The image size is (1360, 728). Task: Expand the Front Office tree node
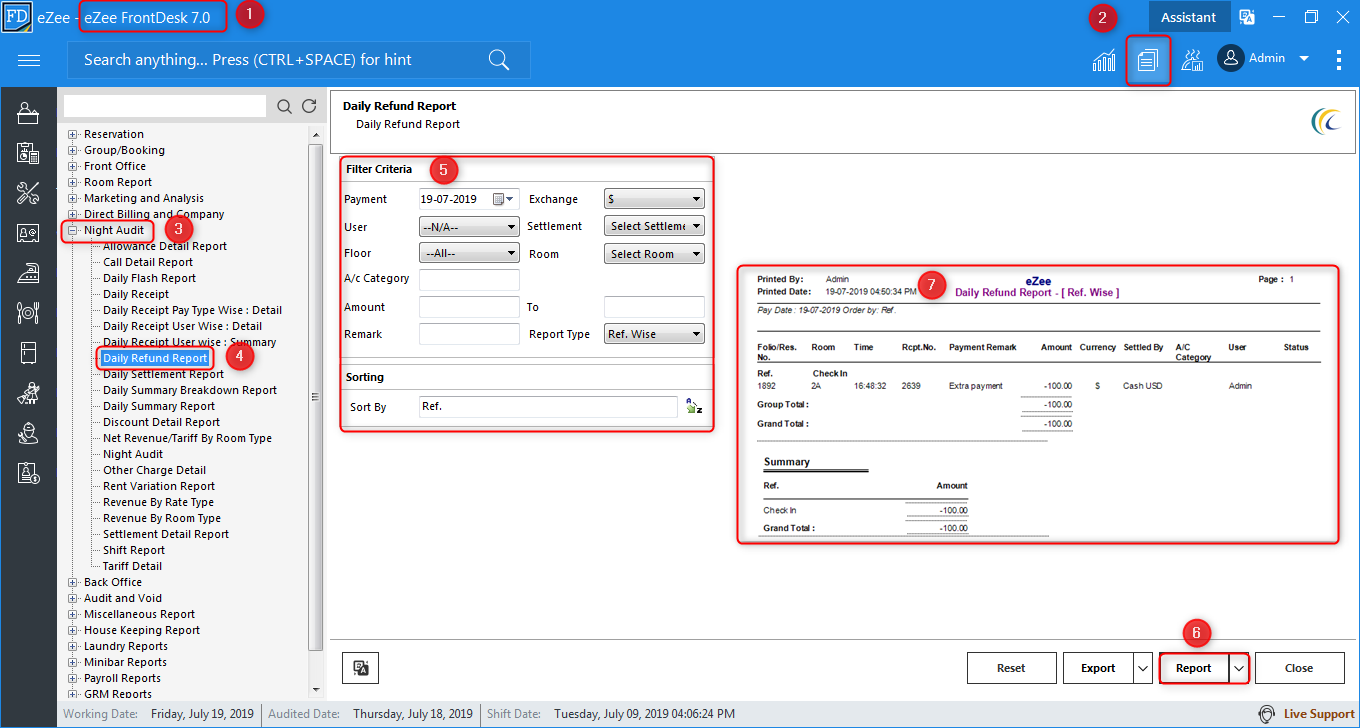(x=72, y=166)
